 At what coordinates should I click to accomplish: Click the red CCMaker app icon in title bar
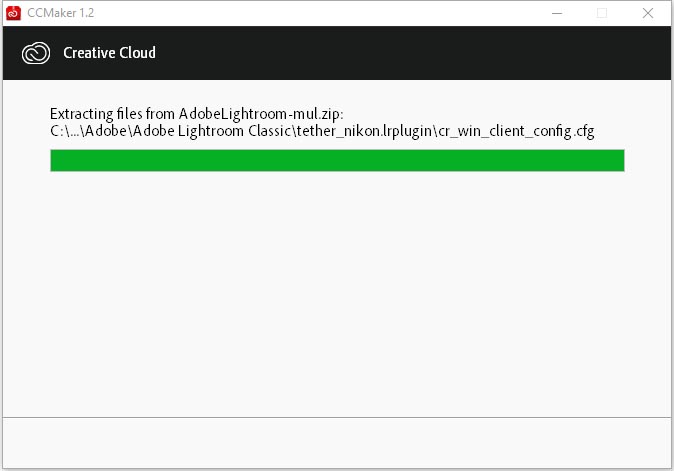(x=13, y=13)
